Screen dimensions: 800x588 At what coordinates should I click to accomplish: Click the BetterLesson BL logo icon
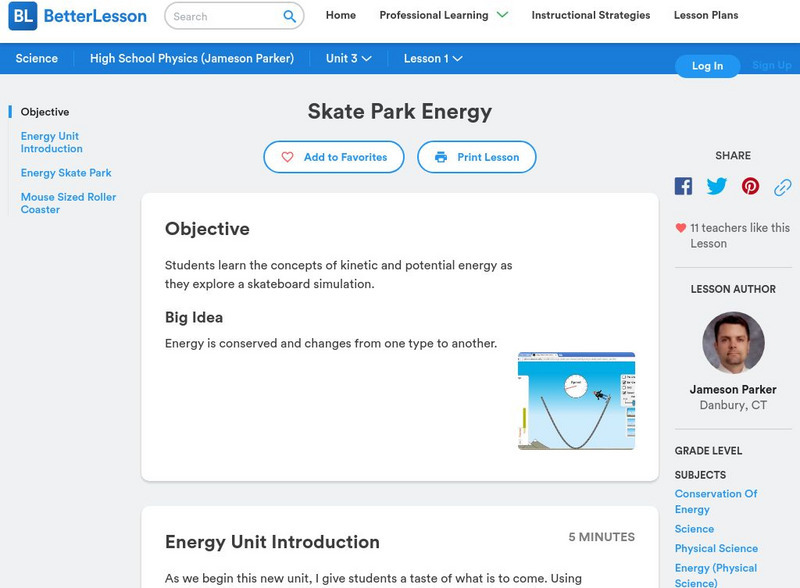coord(23,16)
